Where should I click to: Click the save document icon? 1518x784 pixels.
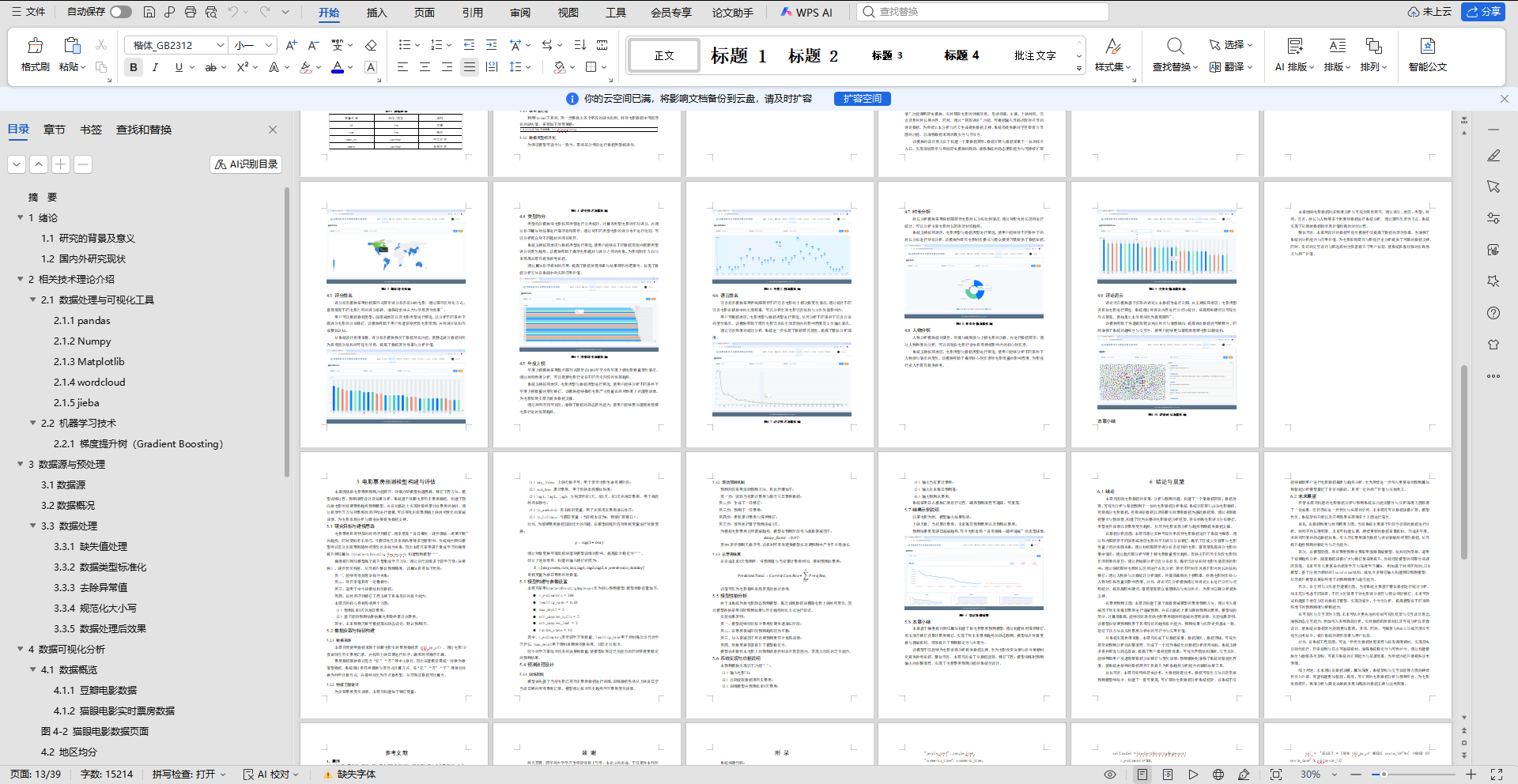coord(149,12)
